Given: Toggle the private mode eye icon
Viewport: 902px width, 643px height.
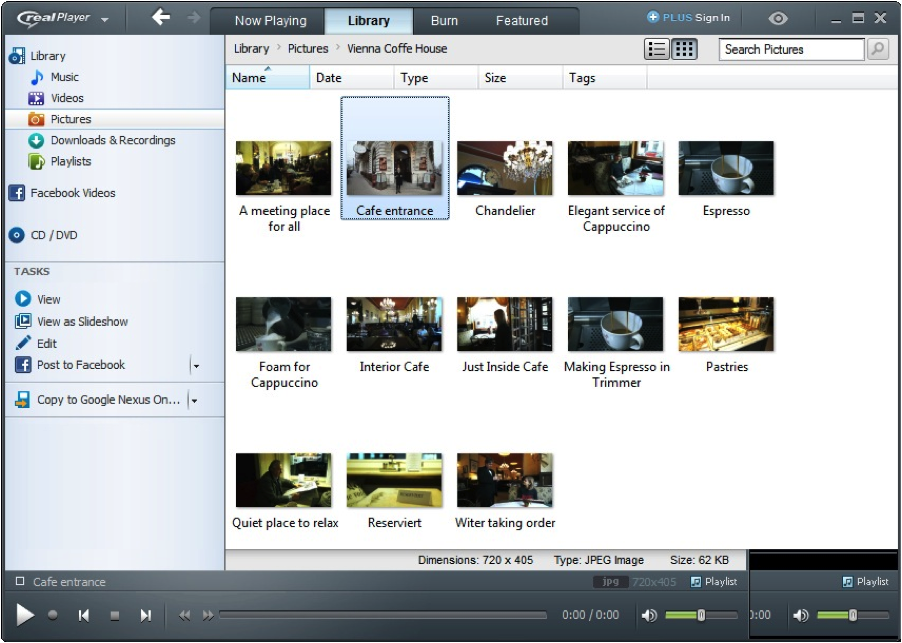Looking at the screenshot, I should pyautogui.click(x=778, y=18).
